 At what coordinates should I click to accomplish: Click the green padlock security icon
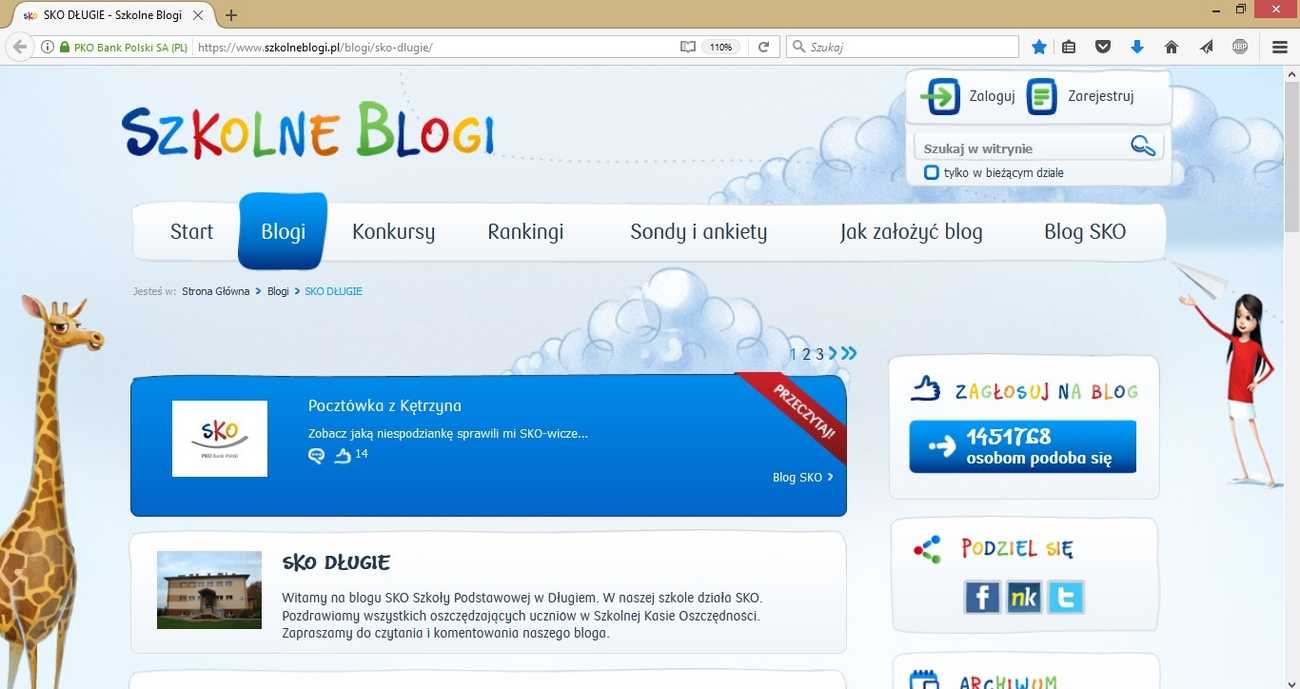[65, 47]
